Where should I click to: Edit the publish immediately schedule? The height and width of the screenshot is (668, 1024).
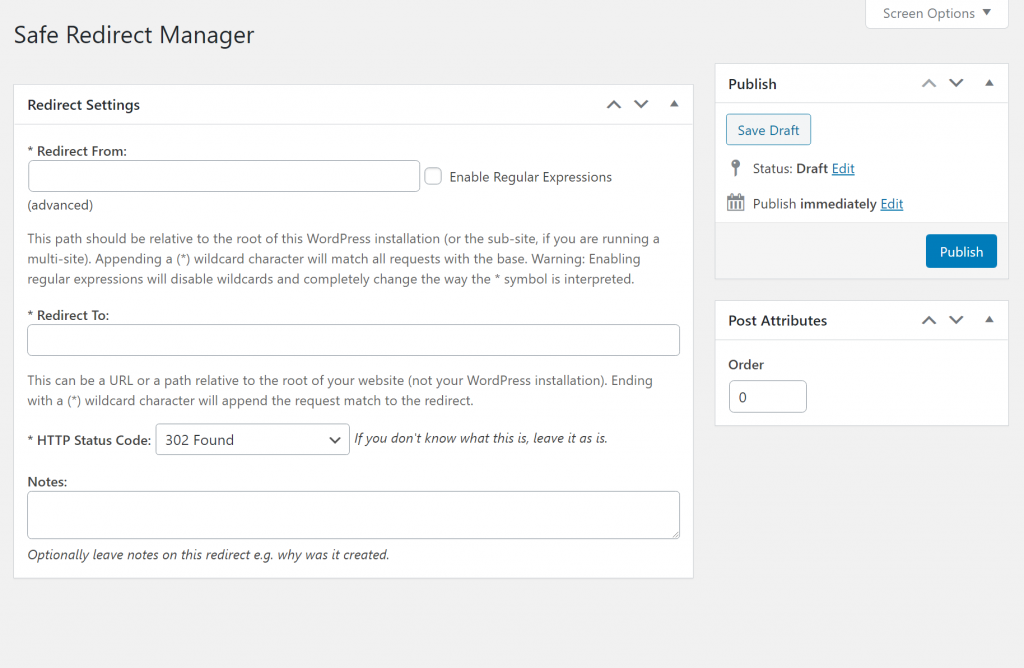coord(891,204)
